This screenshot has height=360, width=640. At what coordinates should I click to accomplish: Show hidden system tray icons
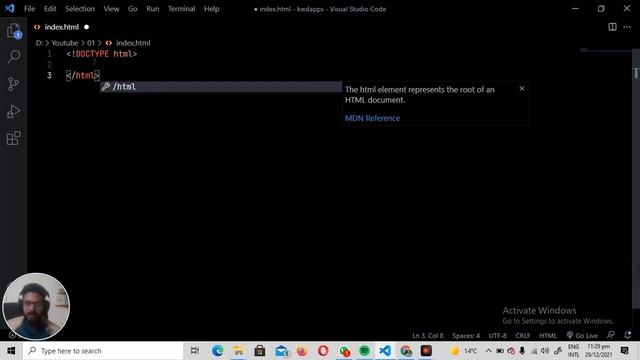(x=488, y=351)
